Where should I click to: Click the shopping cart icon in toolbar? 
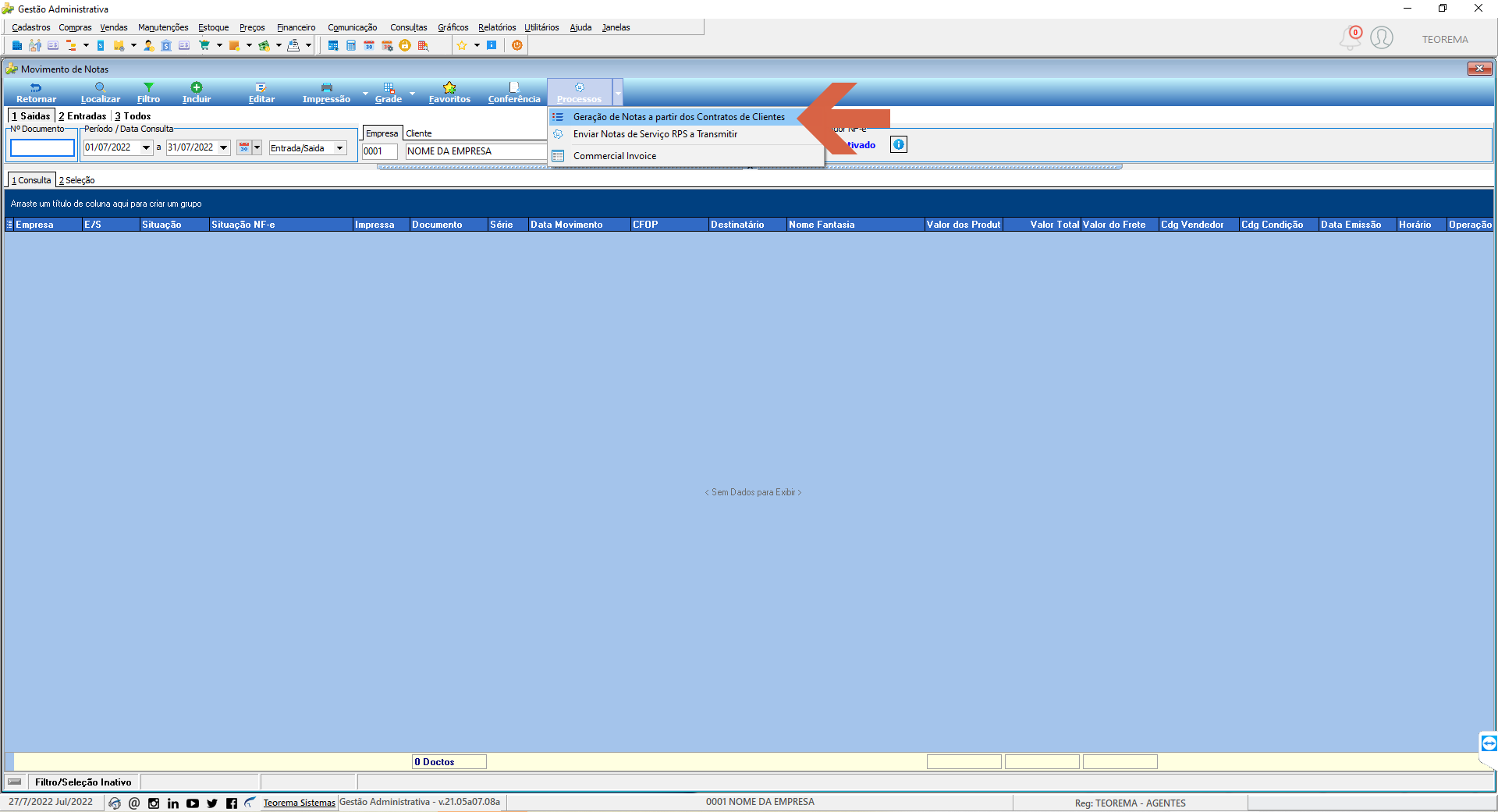204,45
